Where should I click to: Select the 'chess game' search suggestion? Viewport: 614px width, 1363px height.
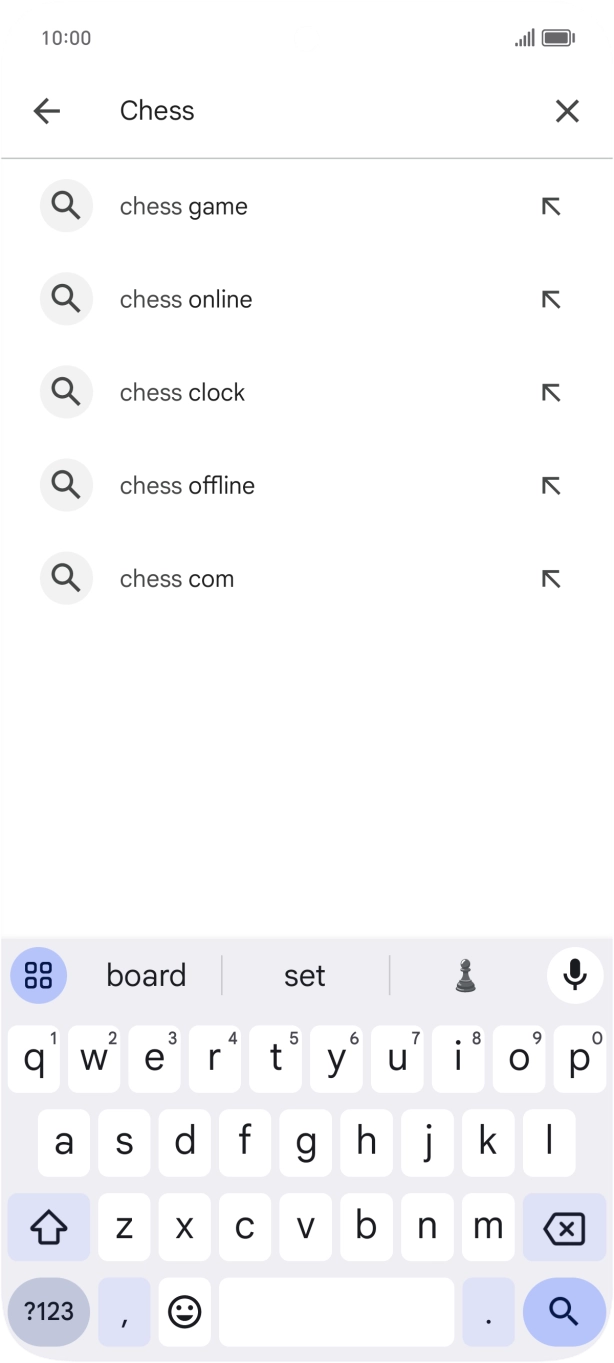coord(183,206)
